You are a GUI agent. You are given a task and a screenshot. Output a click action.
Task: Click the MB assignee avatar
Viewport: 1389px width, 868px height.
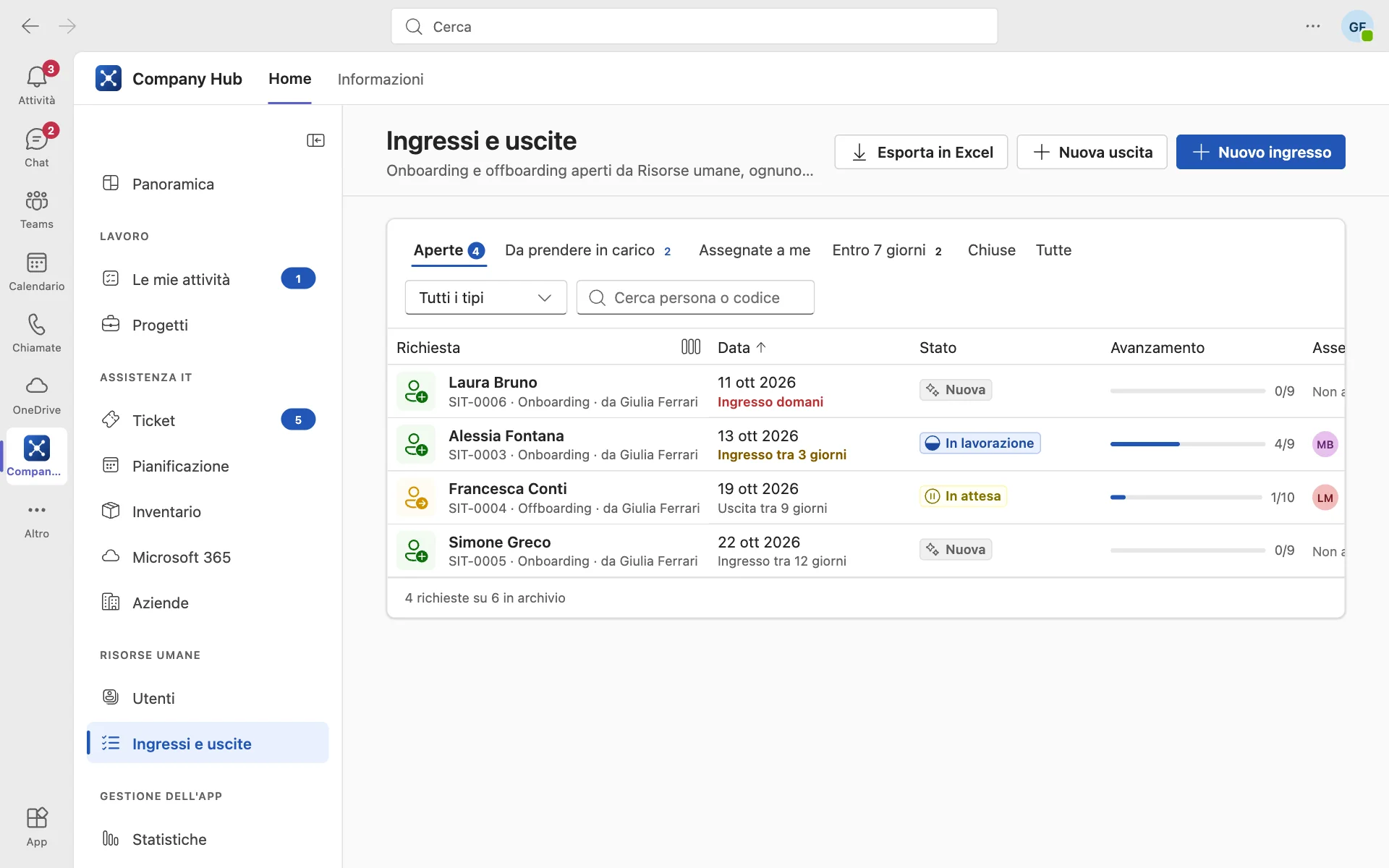click(1325, 444)
